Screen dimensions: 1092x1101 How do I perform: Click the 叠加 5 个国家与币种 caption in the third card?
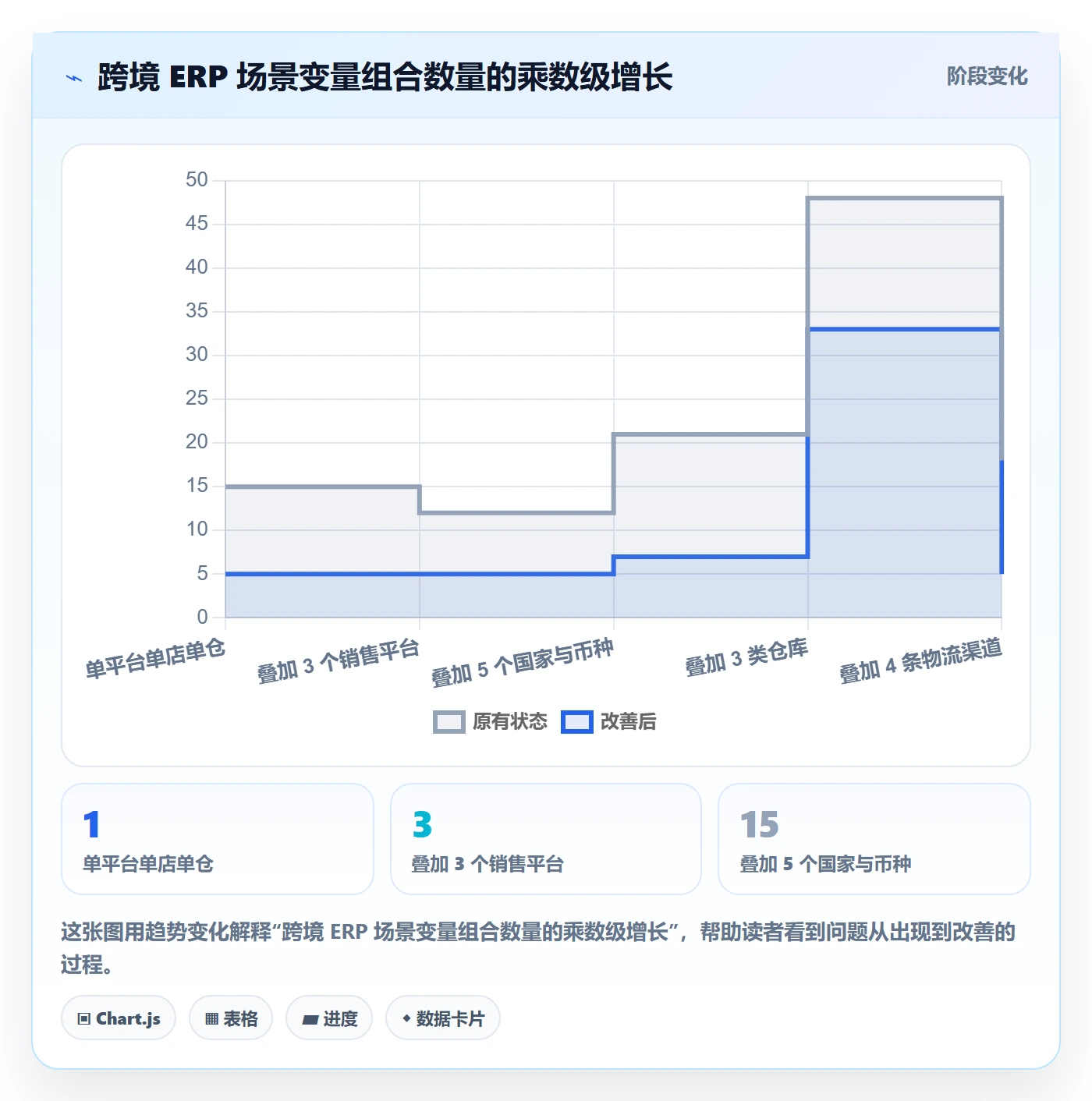825,864
